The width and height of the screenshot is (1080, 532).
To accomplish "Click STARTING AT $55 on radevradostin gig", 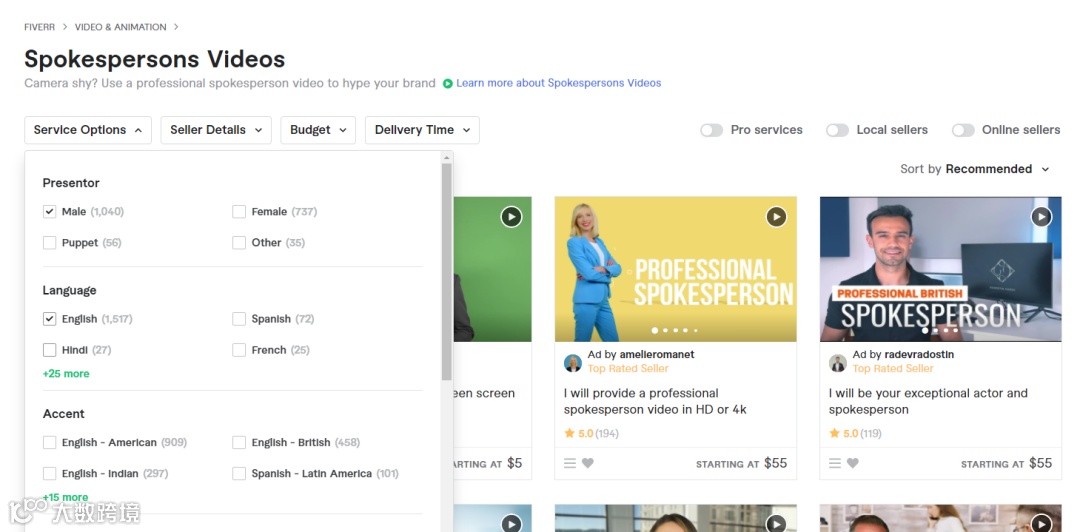I will pyautogui.click(x=1006, y=463).
